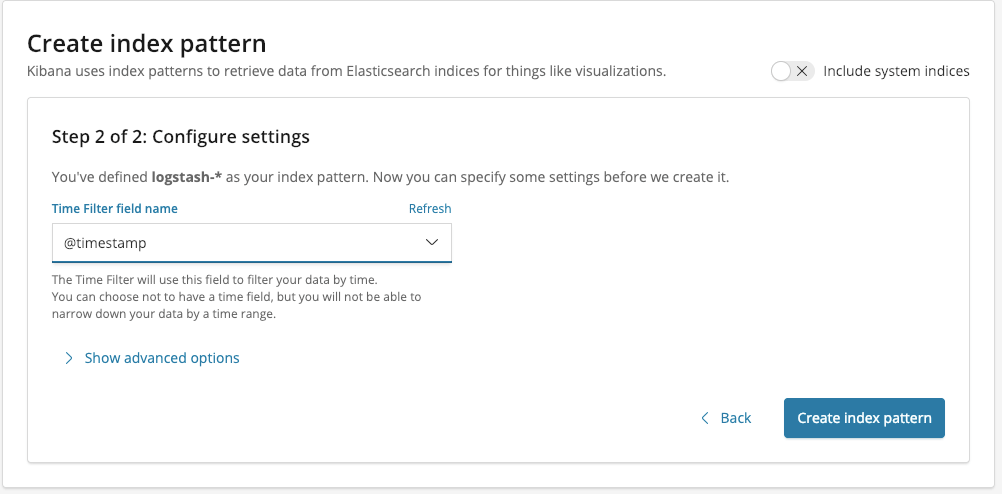Open the Time Filter field name dropdown
The height and width of the screenshot is (494, 1002).
[x=252, y=243]
